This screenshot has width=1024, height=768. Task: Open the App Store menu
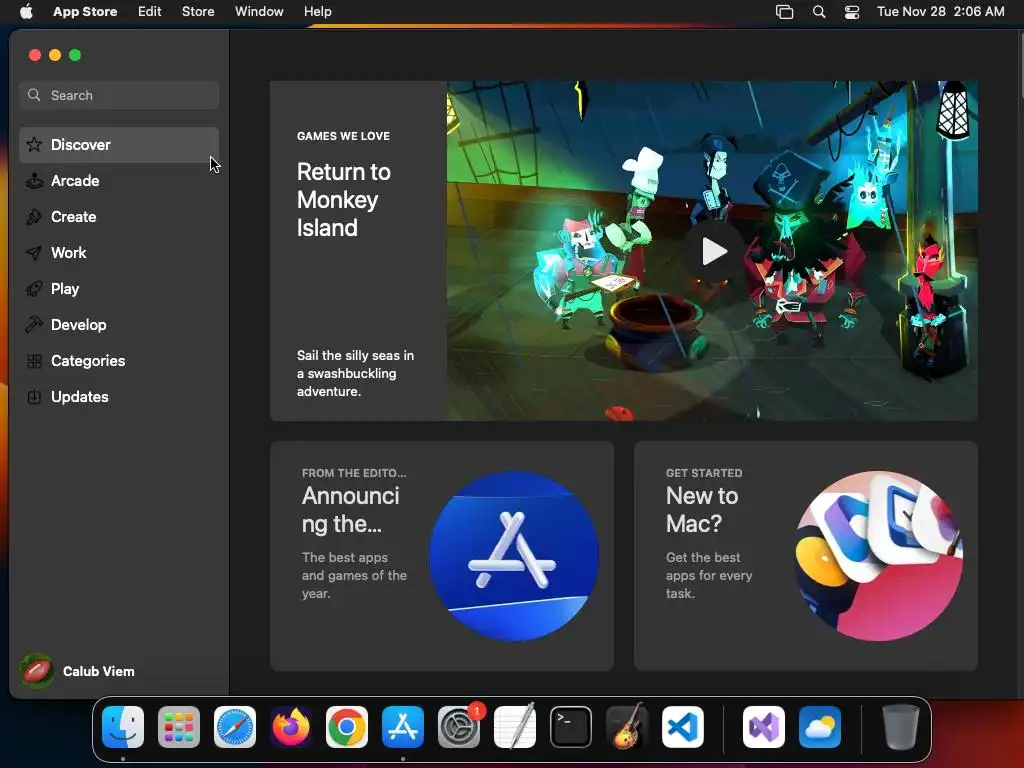pyautogui.click(x=85, y=12)
